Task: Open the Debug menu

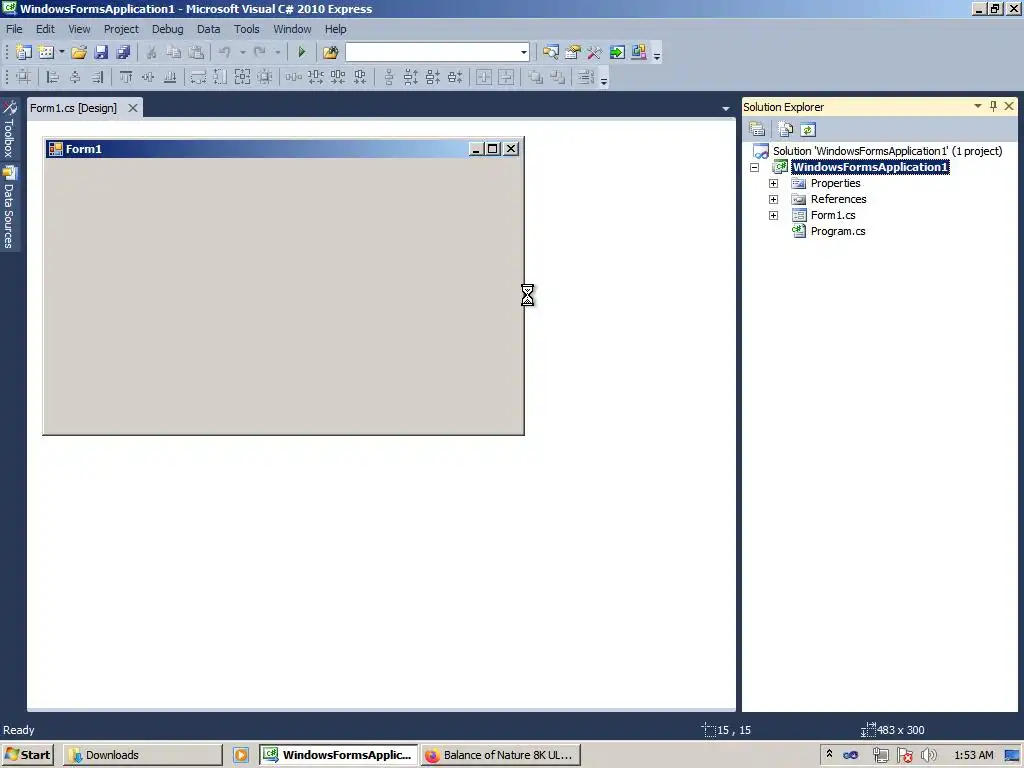Action: [168, 29]
